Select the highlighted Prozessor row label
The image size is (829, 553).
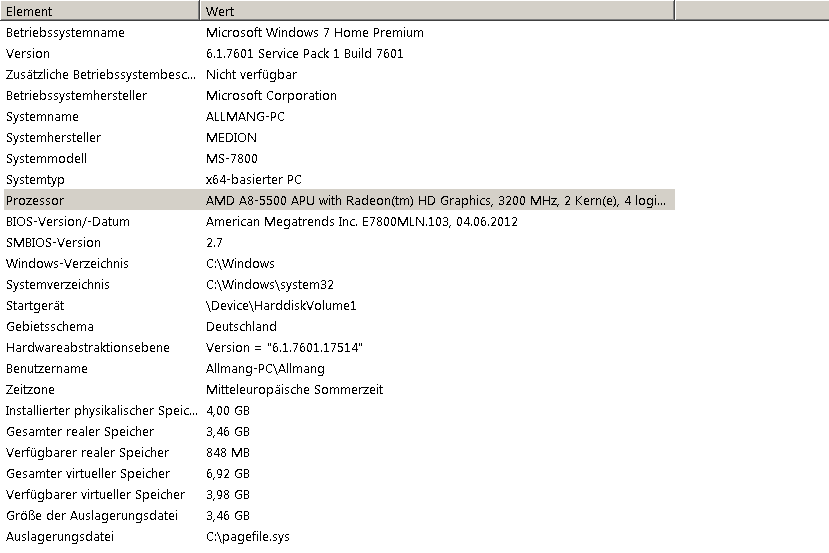pyautogui.click(x=35, y=201)
